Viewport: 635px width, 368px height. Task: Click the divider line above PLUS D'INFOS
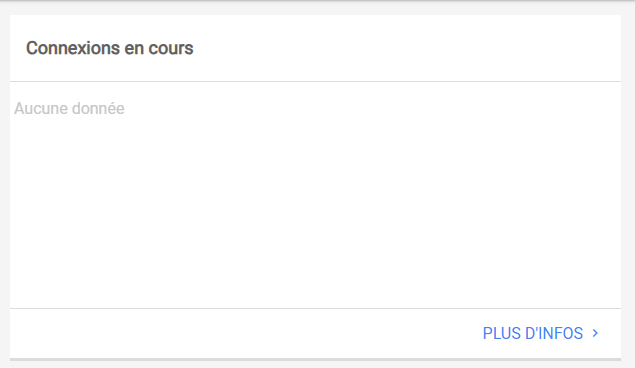(315, 308)
